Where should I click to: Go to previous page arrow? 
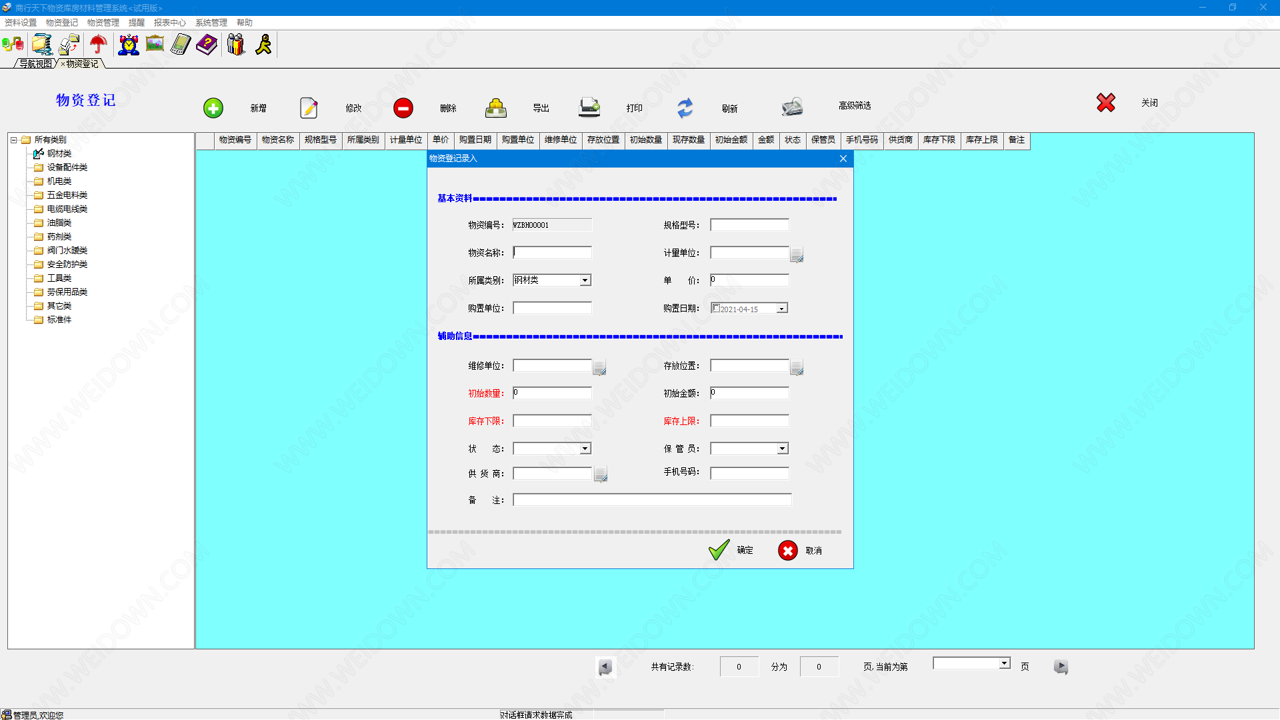[605, 667]
